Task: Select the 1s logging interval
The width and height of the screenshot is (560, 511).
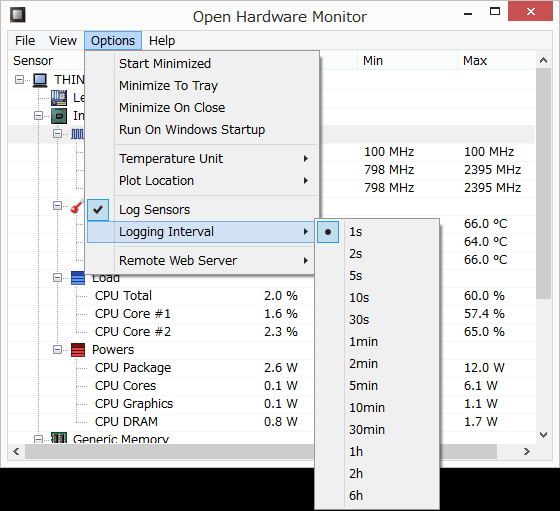Action: point(377,232)
